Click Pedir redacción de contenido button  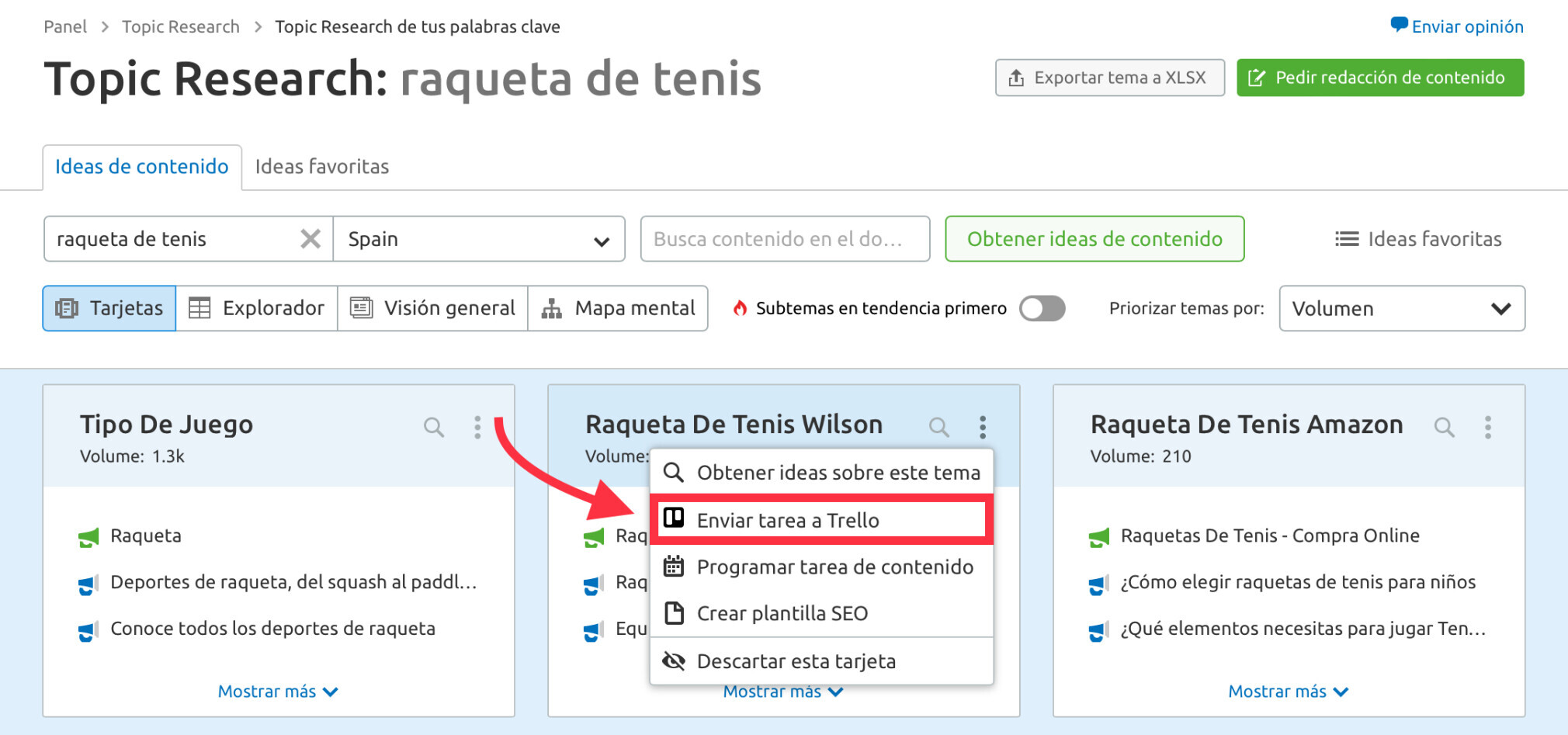coord(1380,78)
